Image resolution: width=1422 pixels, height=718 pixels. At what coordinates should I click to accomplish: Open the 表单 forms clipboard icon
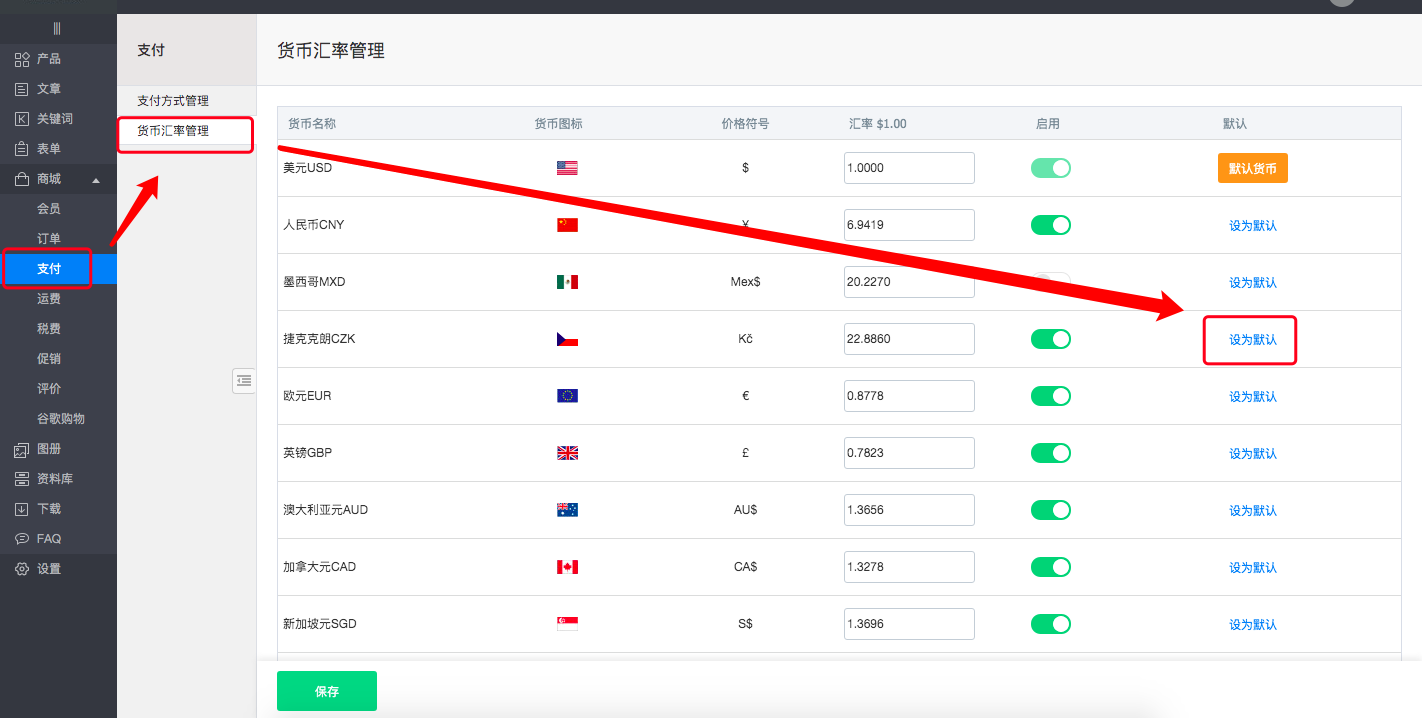pos(22,149)
